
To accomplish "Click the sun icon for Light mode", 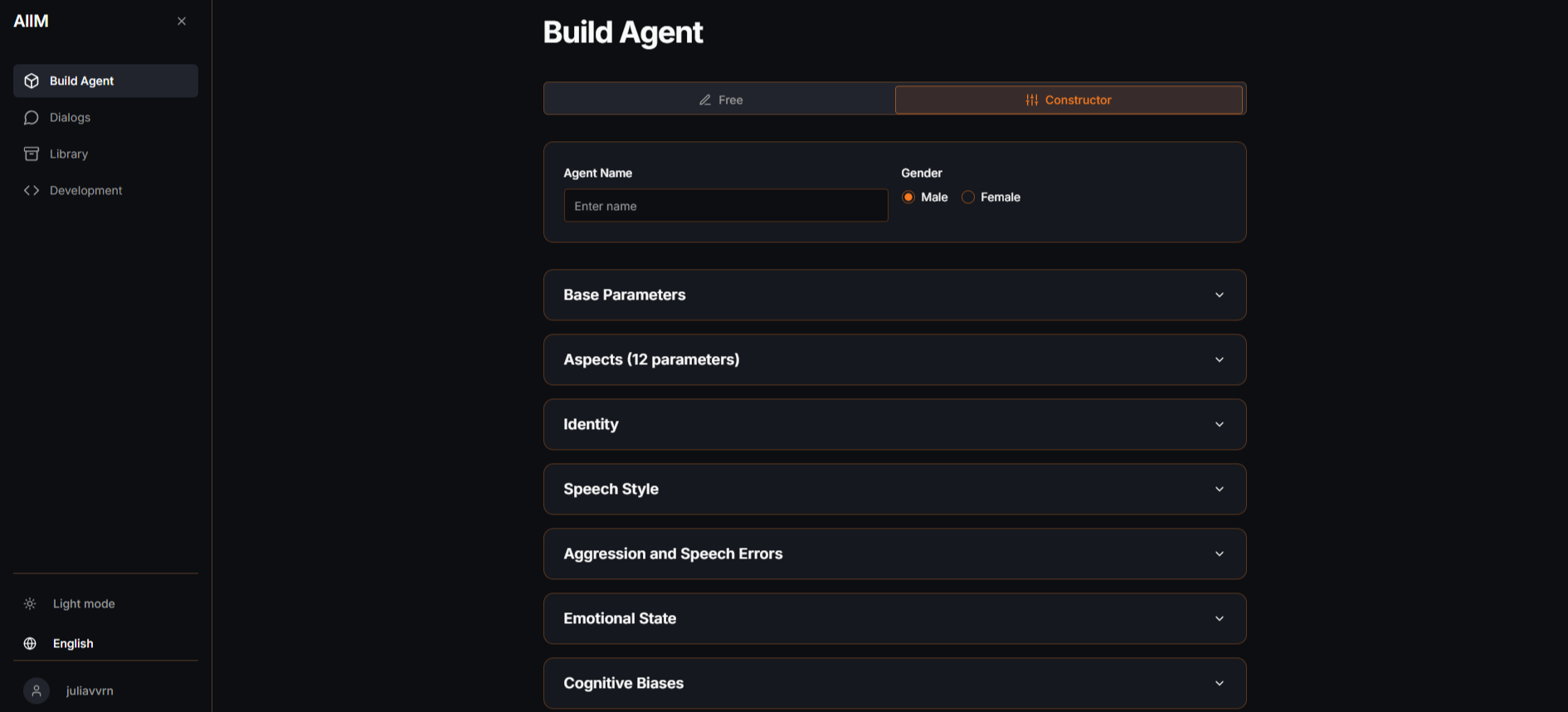I will 30,603.
